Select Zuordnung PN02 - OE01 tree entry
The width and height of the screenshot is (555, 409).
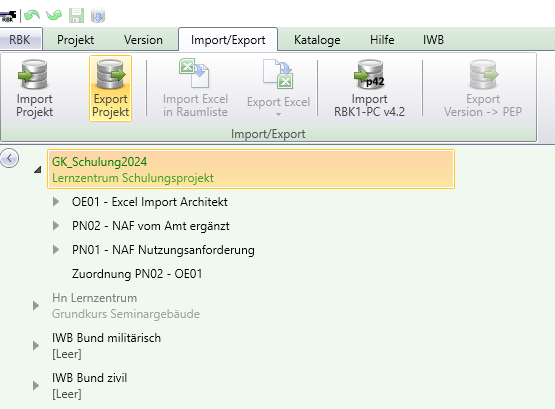point(137,274)
